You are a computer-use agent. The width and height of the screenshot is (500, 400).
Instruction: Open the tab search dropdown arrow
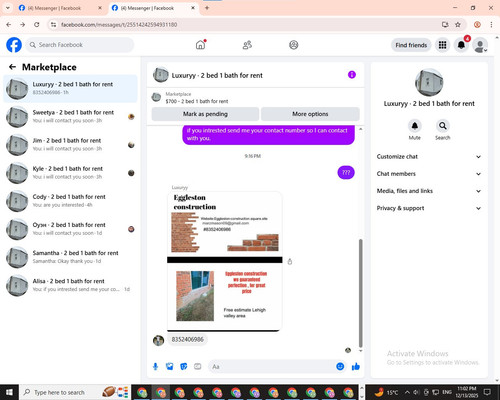point(8,8)
